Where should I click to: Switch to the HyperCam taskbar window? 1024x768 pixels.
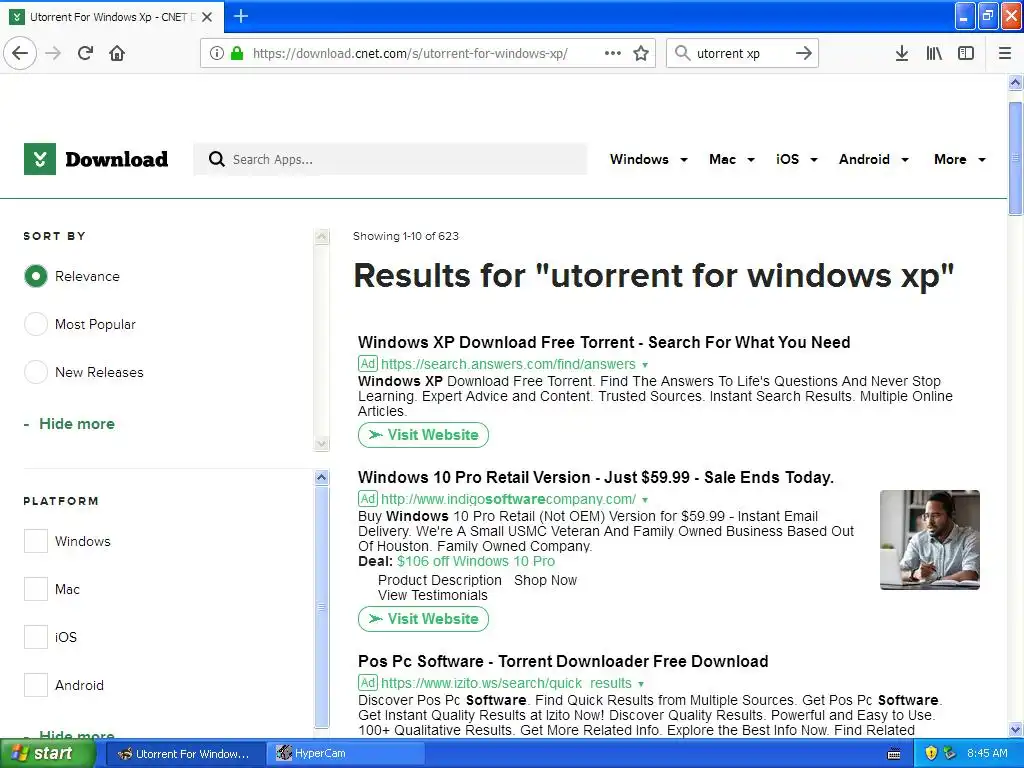tap(346, 754)
